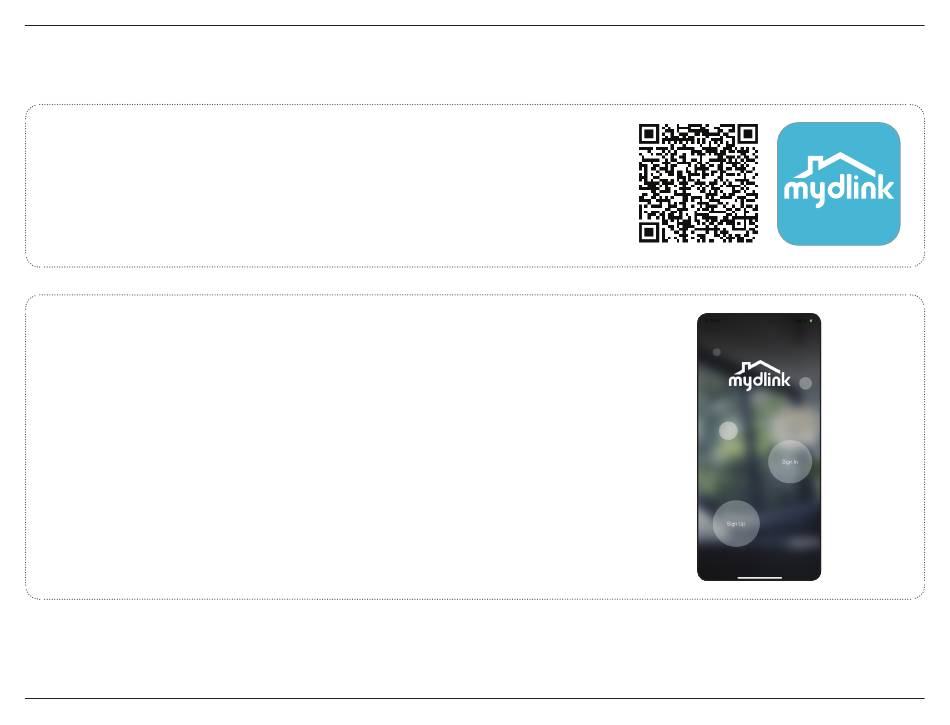Click the mydlink wordmark inside blue icon
The image size is (950, 725).
[x=839, y=190]
